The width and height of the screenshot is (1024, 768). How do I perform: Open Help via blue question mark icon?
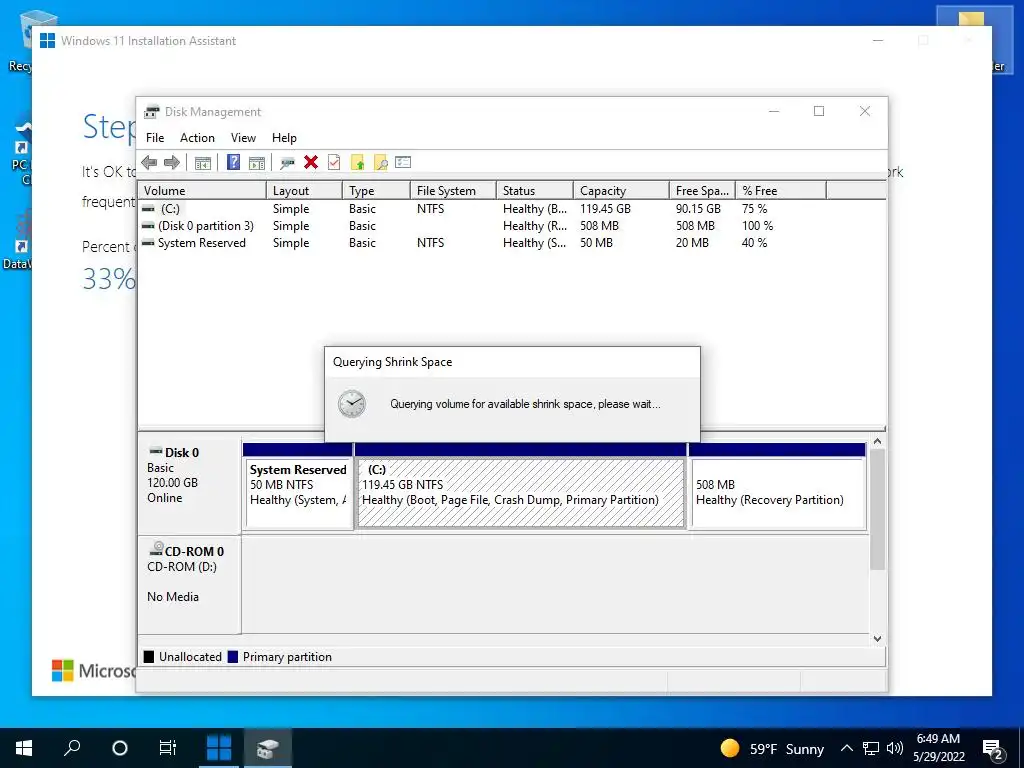pyautogui.click(x=233, y=163)
